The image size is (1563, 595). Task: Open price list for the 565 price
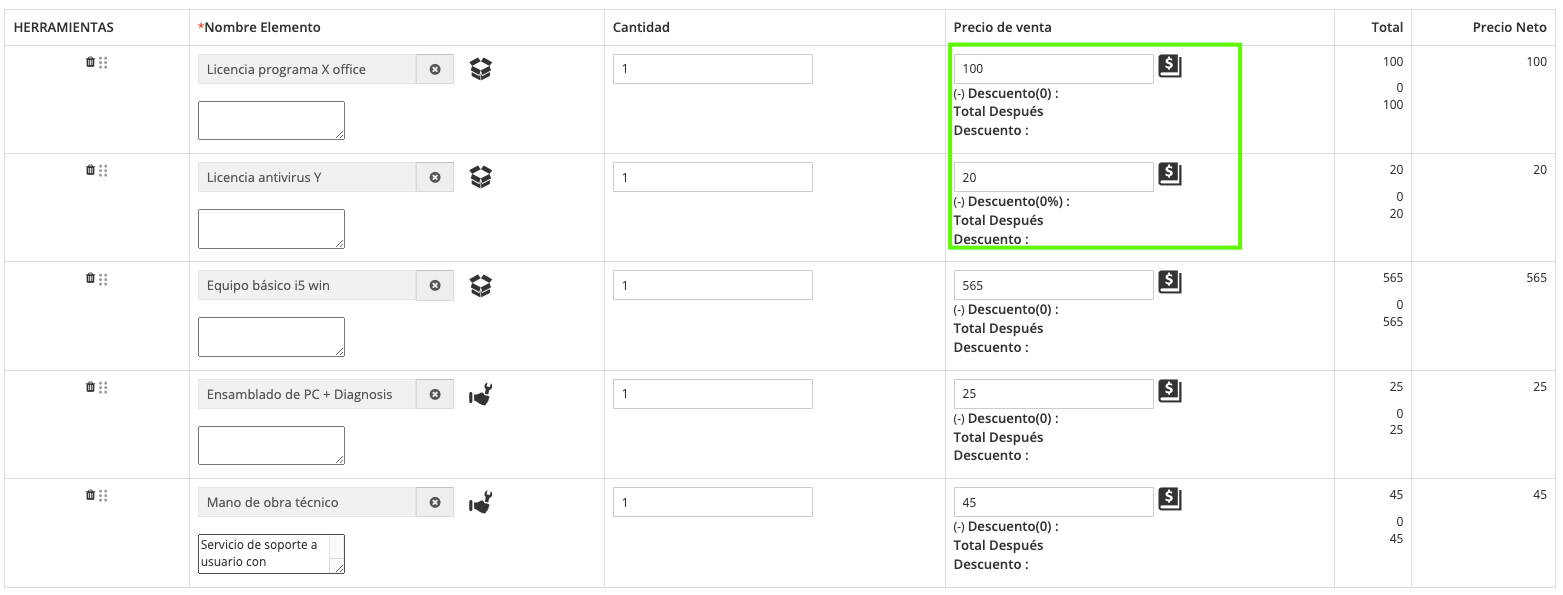[1170, 282]
